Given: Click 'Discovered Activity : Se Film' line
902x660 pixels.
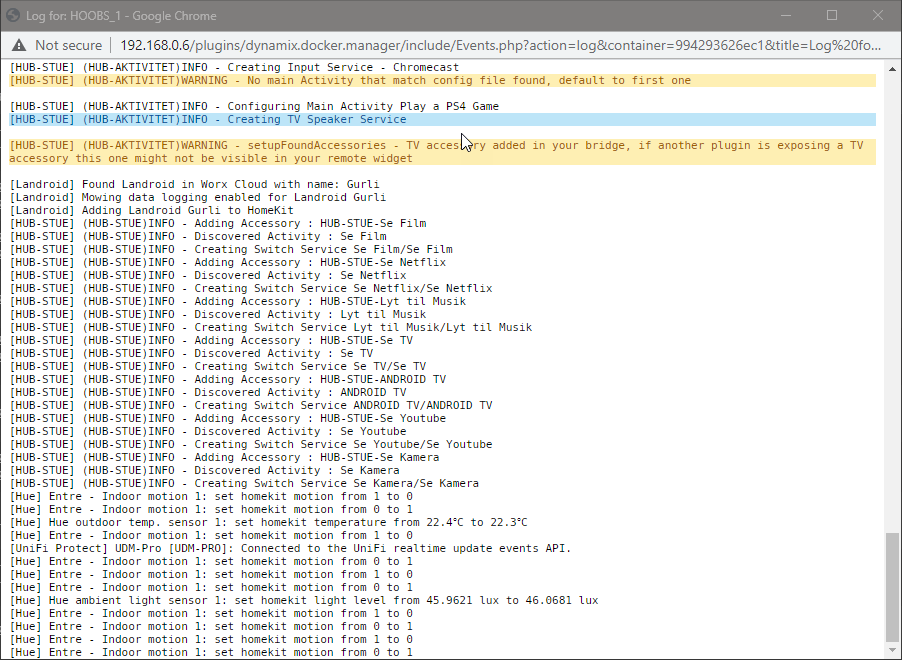Looking at the screenshot, I should (198, 236).
